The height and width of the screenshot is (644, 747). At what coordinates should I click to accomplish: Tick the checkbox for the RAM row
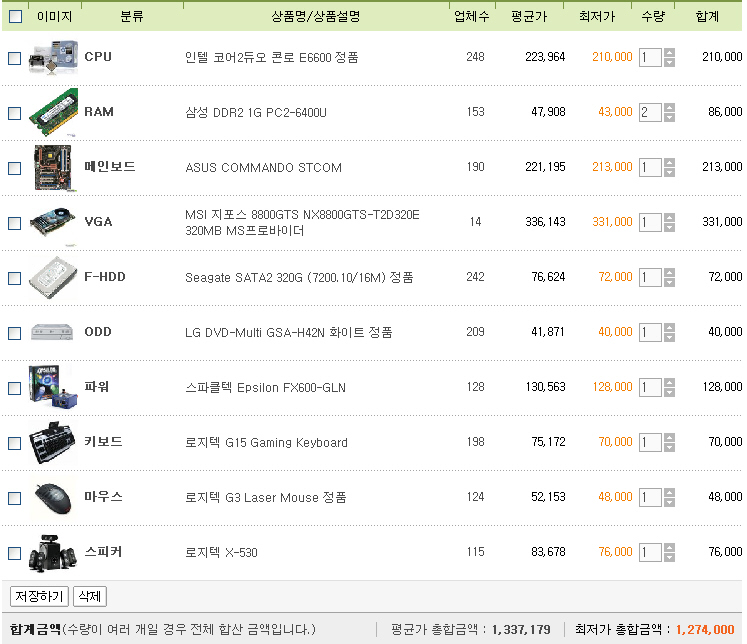click(15, 113)
